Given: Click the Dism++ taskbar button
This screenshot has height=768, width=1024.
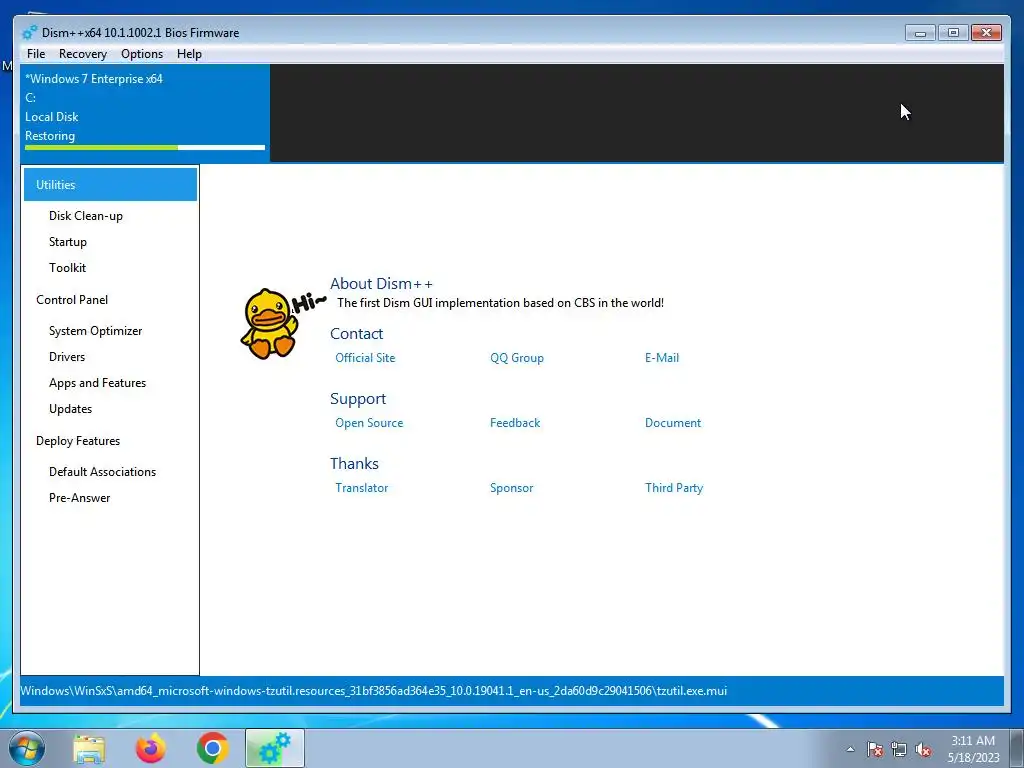Looking at the screenshot, I should 275,748.
